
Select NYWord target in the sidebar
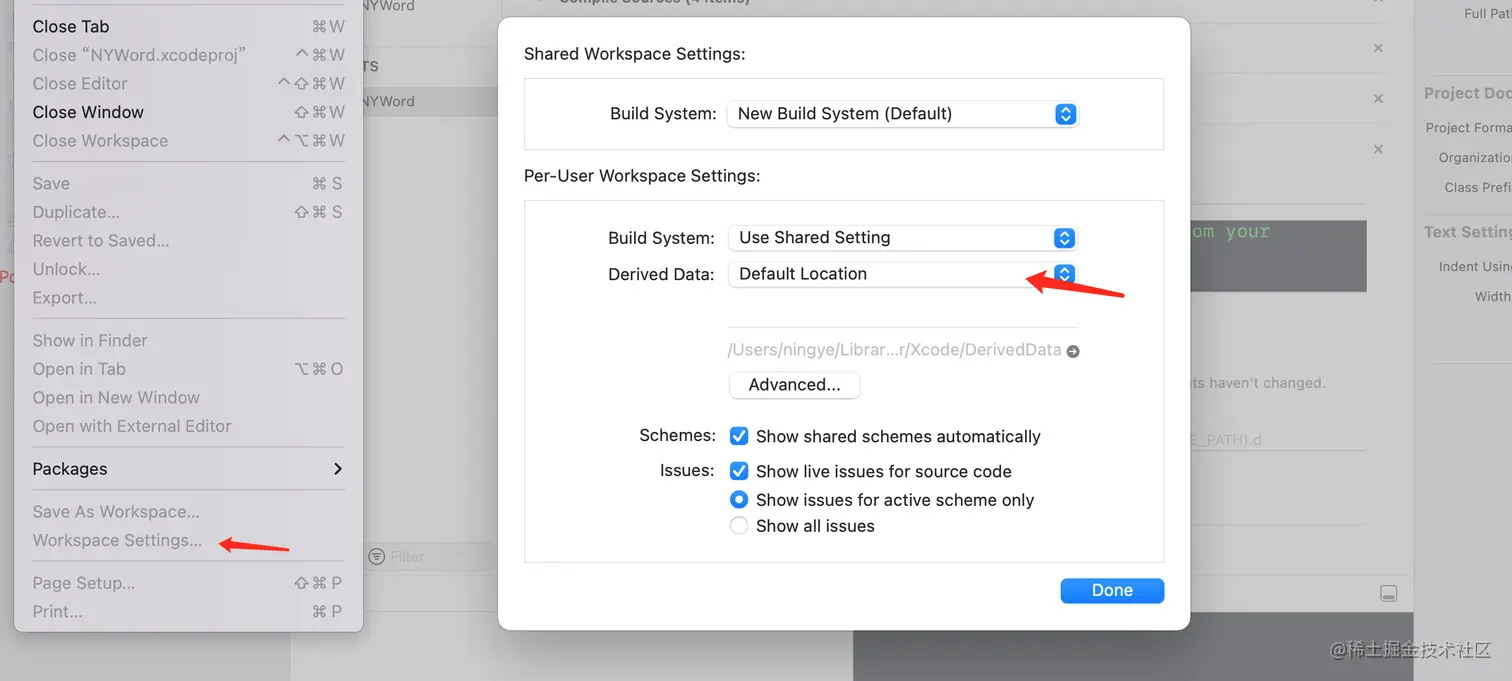[x=430, y=101]
